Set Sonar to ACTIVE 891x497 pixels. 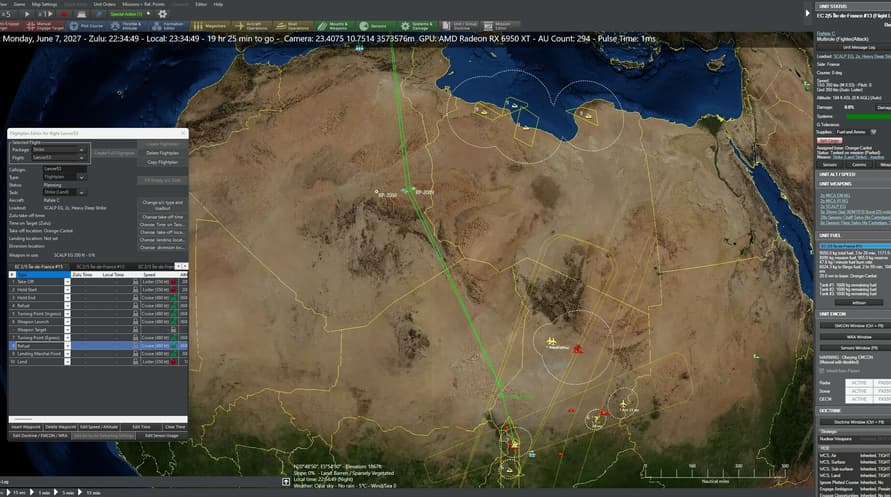[859, 391]
